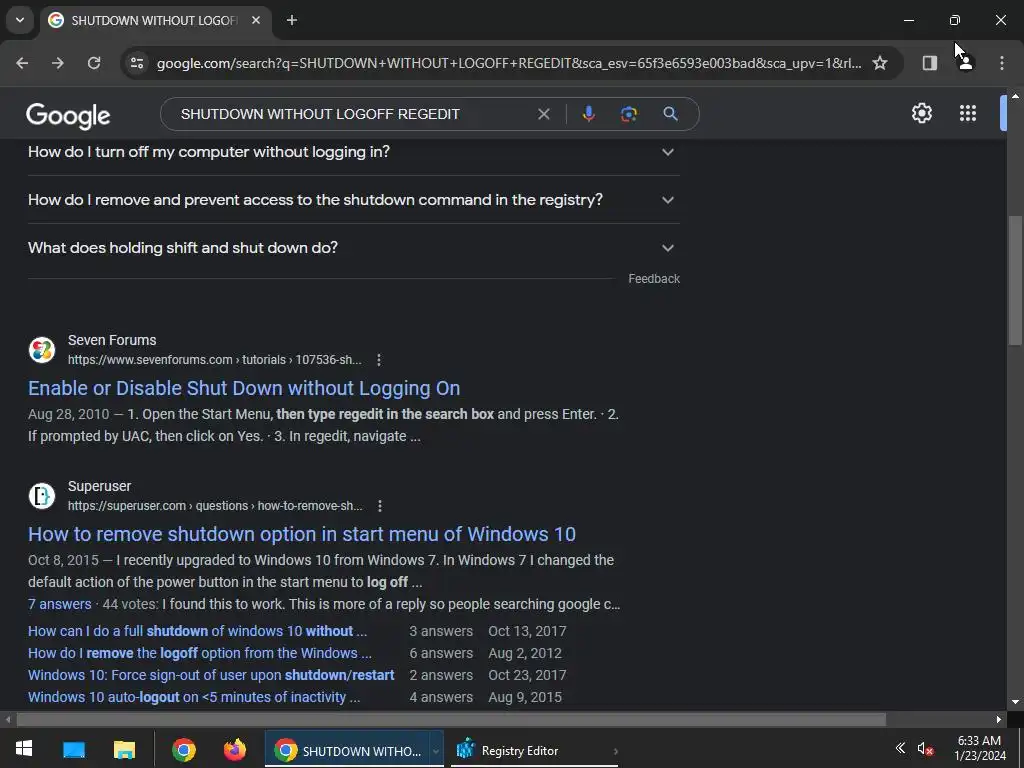Open the tab search dropdown arrow

(x=20, y=20)
